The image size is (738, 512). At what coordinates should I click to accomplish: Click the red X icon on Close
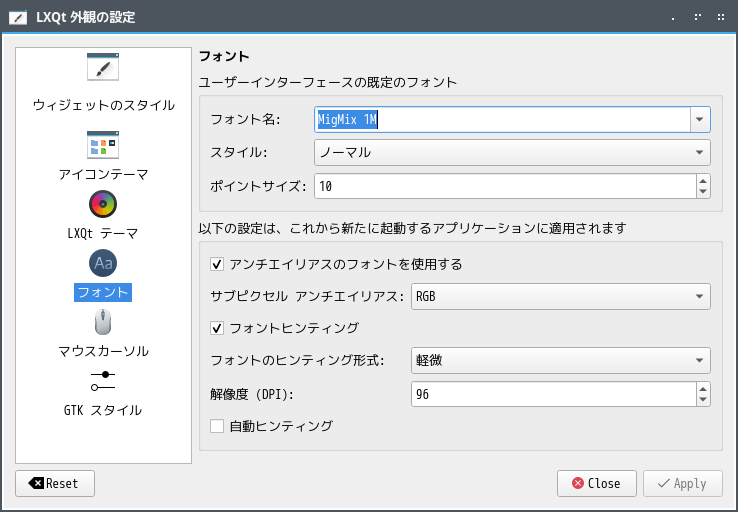(x=578, y=483)
